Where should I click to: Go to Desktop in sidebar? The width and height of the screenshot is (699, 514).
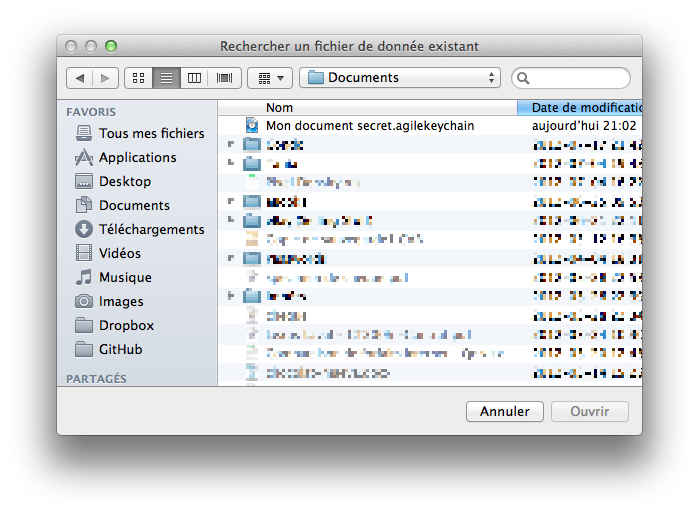coord(113,181)
